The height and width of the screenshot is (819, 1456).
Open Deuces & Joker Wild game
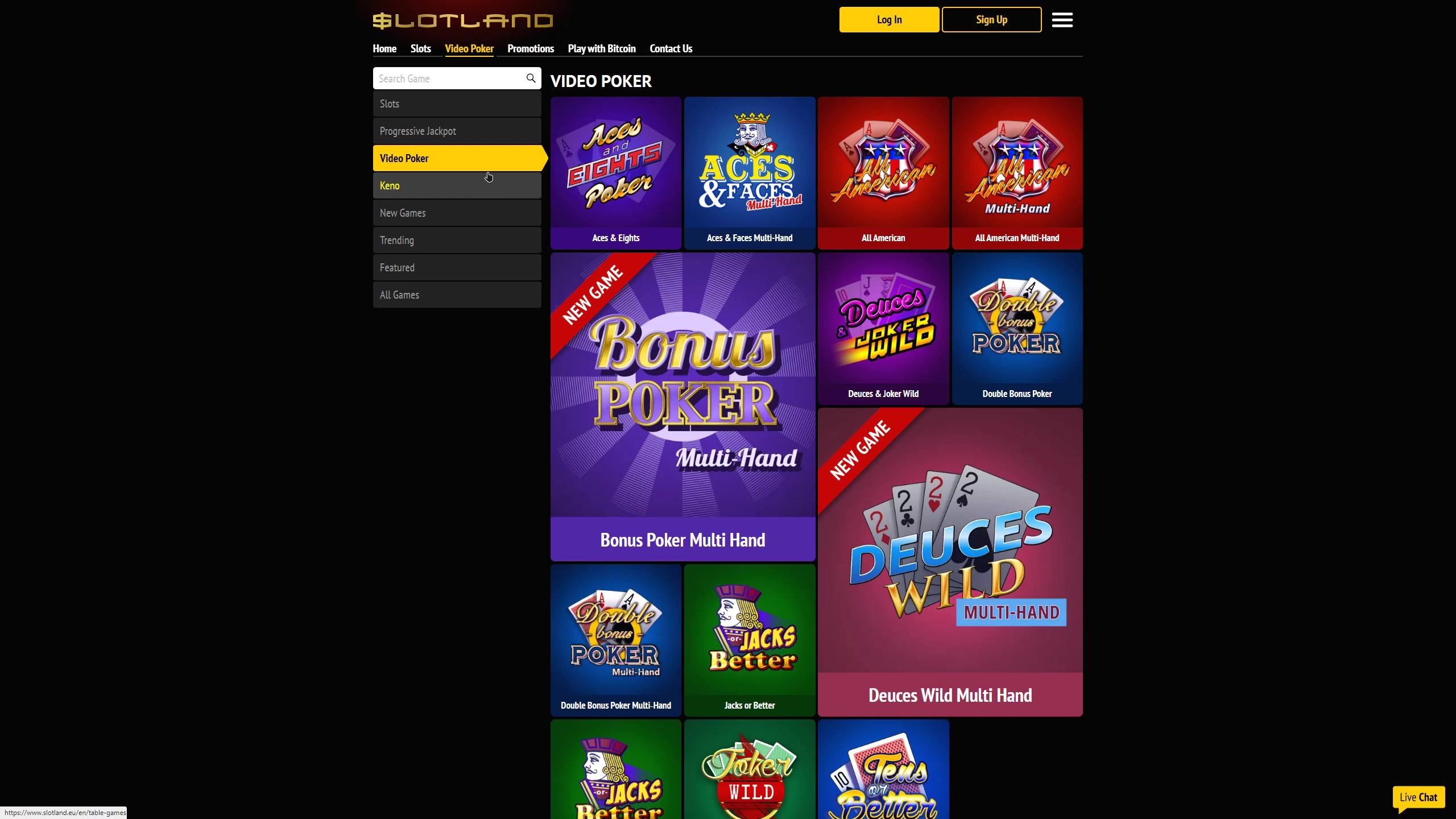click(883, 329)
